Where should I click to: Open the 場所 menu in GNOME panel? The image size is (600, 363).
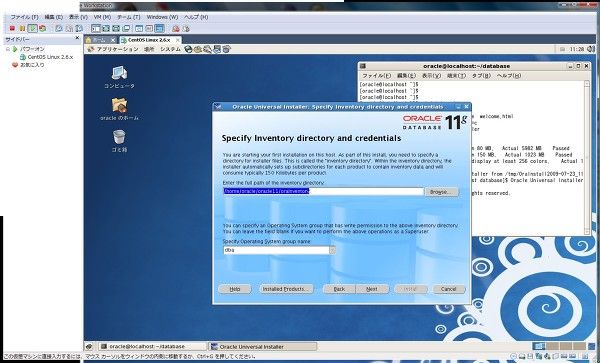click(149, 49)
